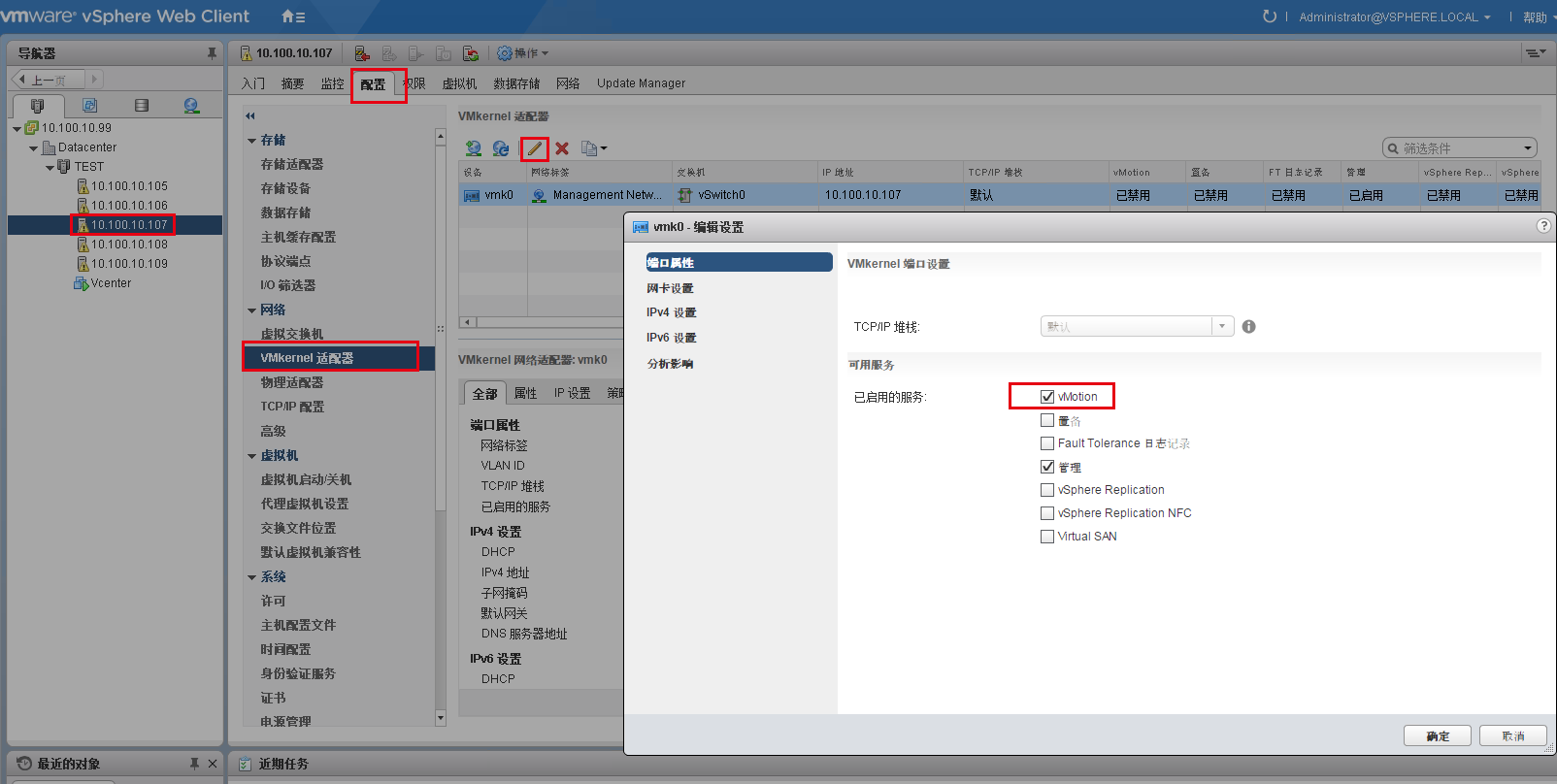This screenshot has height=784, width=1557.
Task: Click the TCP/IP stack info icon
Action: [x=1249, y=327]
